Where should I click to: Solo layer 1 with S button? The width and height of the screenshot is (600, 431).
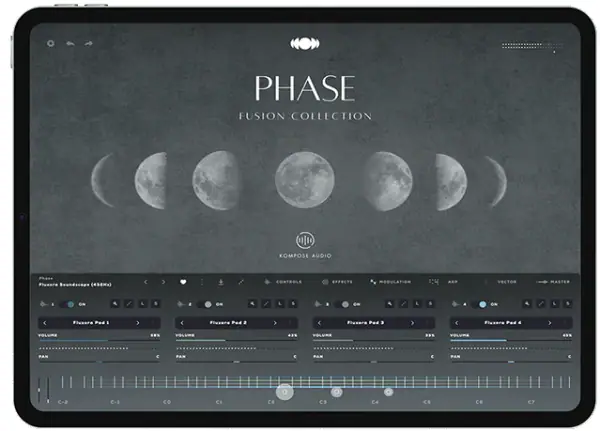pyautogui.click(x=156, y=304)
